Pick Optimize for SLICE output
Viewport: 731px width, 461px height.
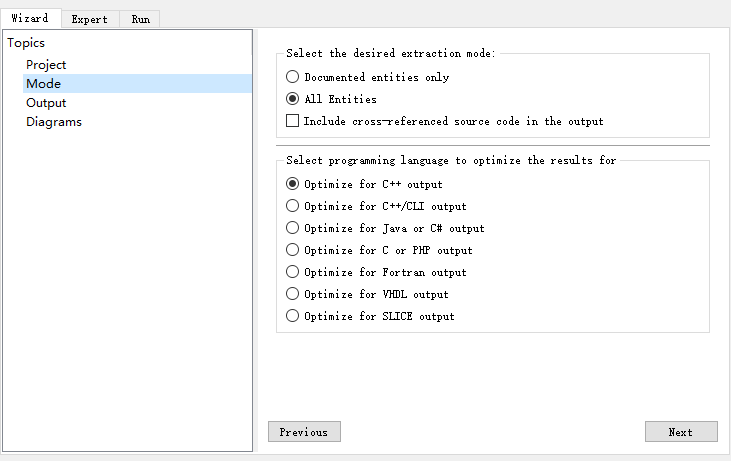[293, 316]
